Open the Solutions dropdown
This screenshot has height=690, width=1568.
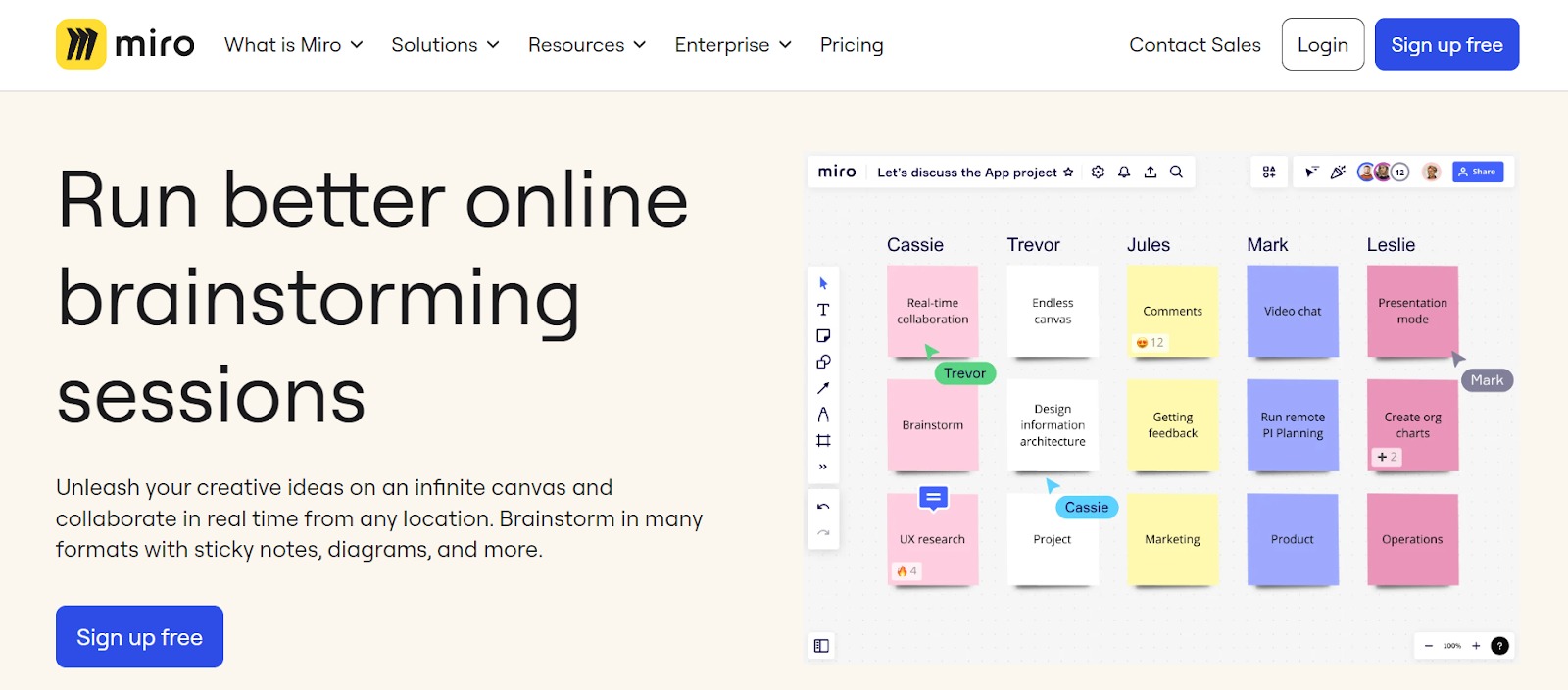(x=445, y=45)
